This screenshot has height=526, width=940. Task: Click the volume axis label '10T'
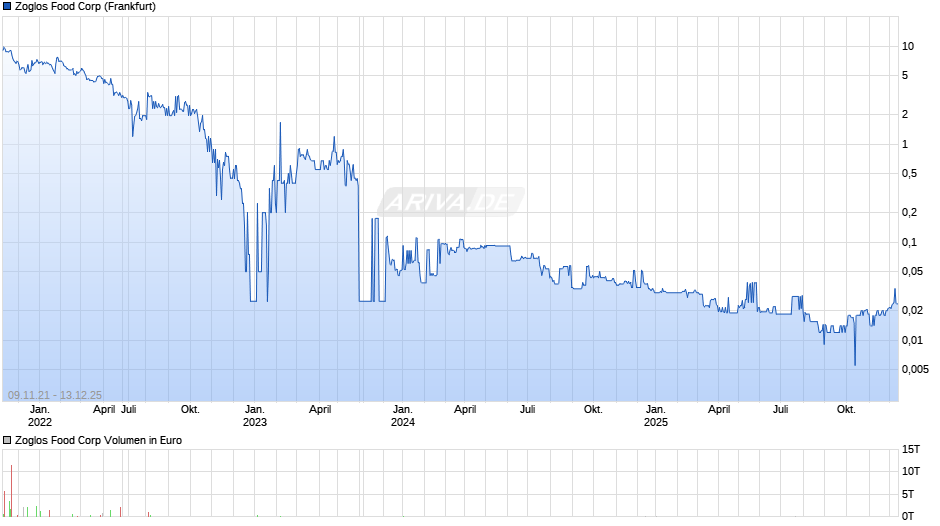[911, 471]
